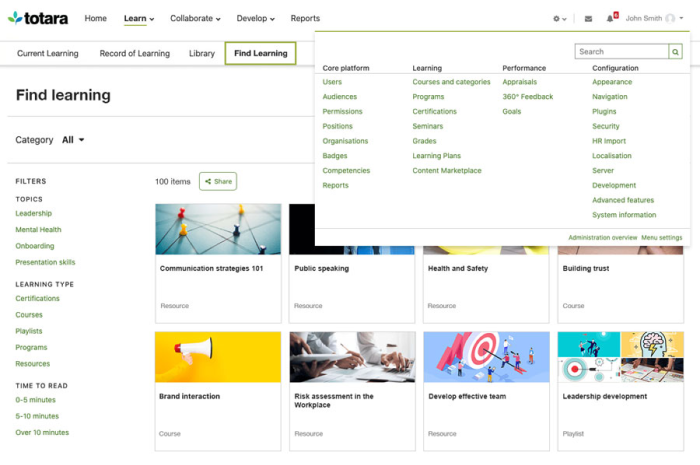This screenshot has height=465, width=700.
Task: Filter by Leadership topic
Action: (33, 213)
